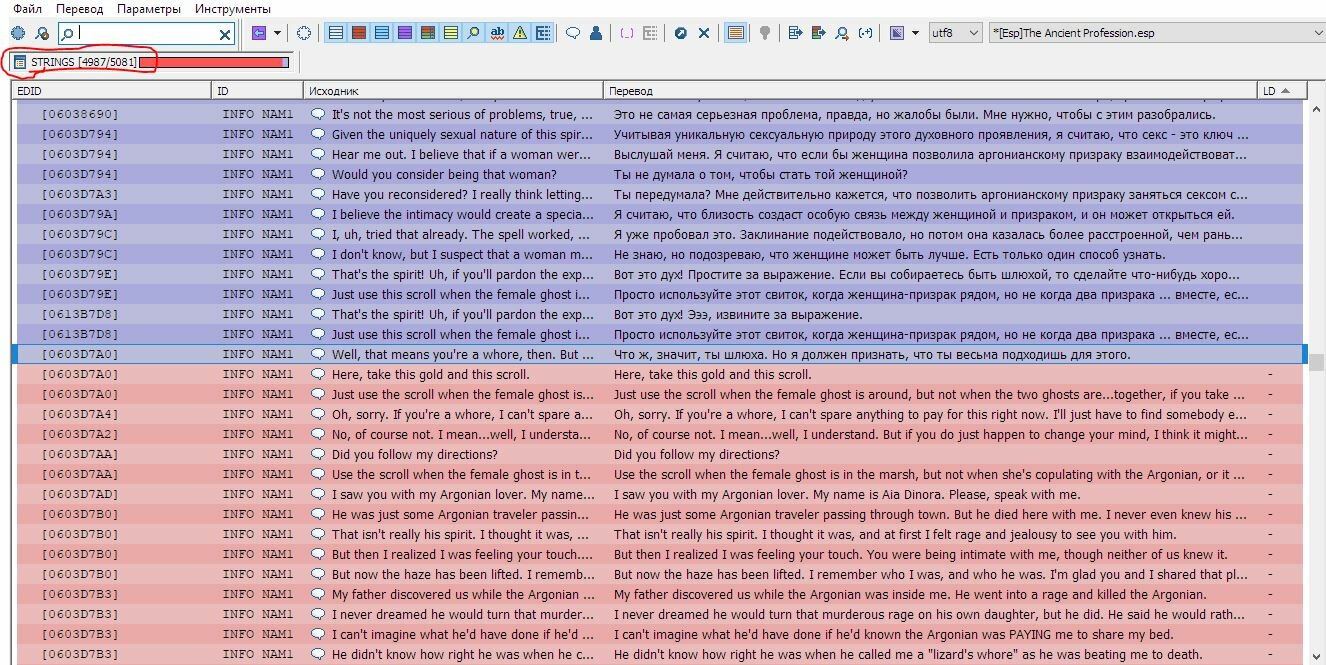Click the purple picture toolbar icon
Screen dimensions: 1326x665
pyautogui.click(x=897, y=33)
